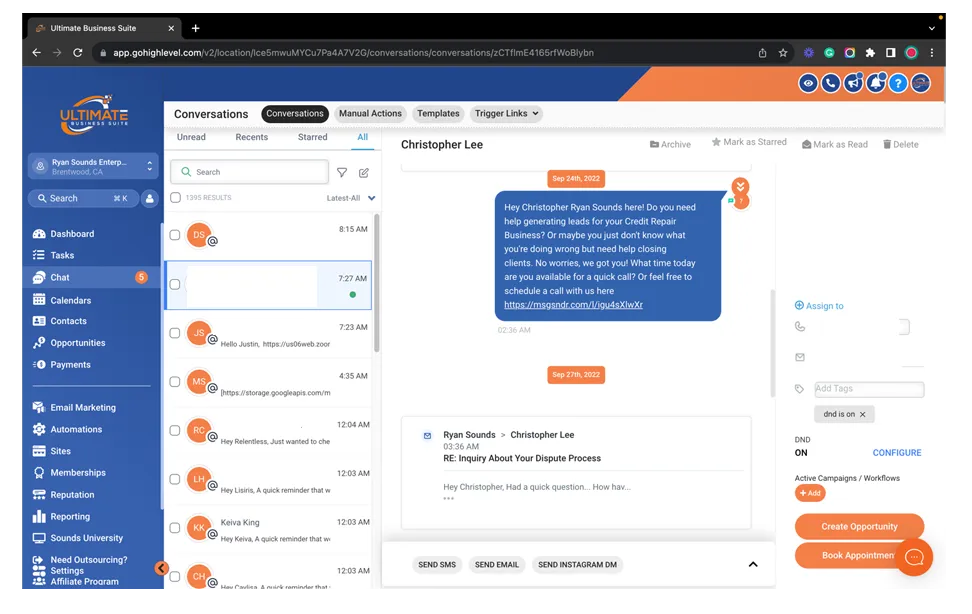Open the phone dialer in the header
972x614 pixels.
point(831,83)
